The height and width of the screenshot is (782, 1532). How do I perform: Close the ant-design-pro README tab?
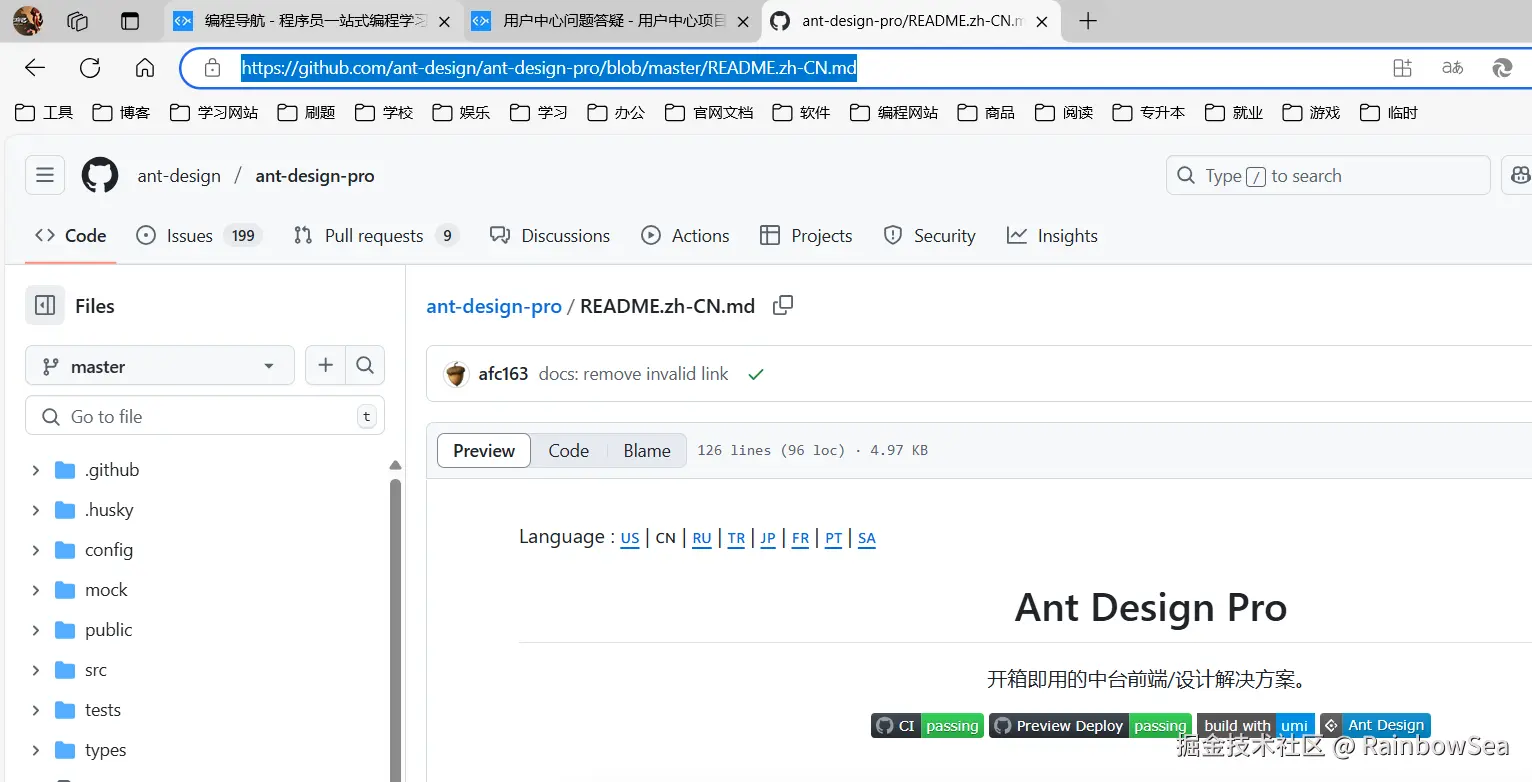tap(1041, 21)
